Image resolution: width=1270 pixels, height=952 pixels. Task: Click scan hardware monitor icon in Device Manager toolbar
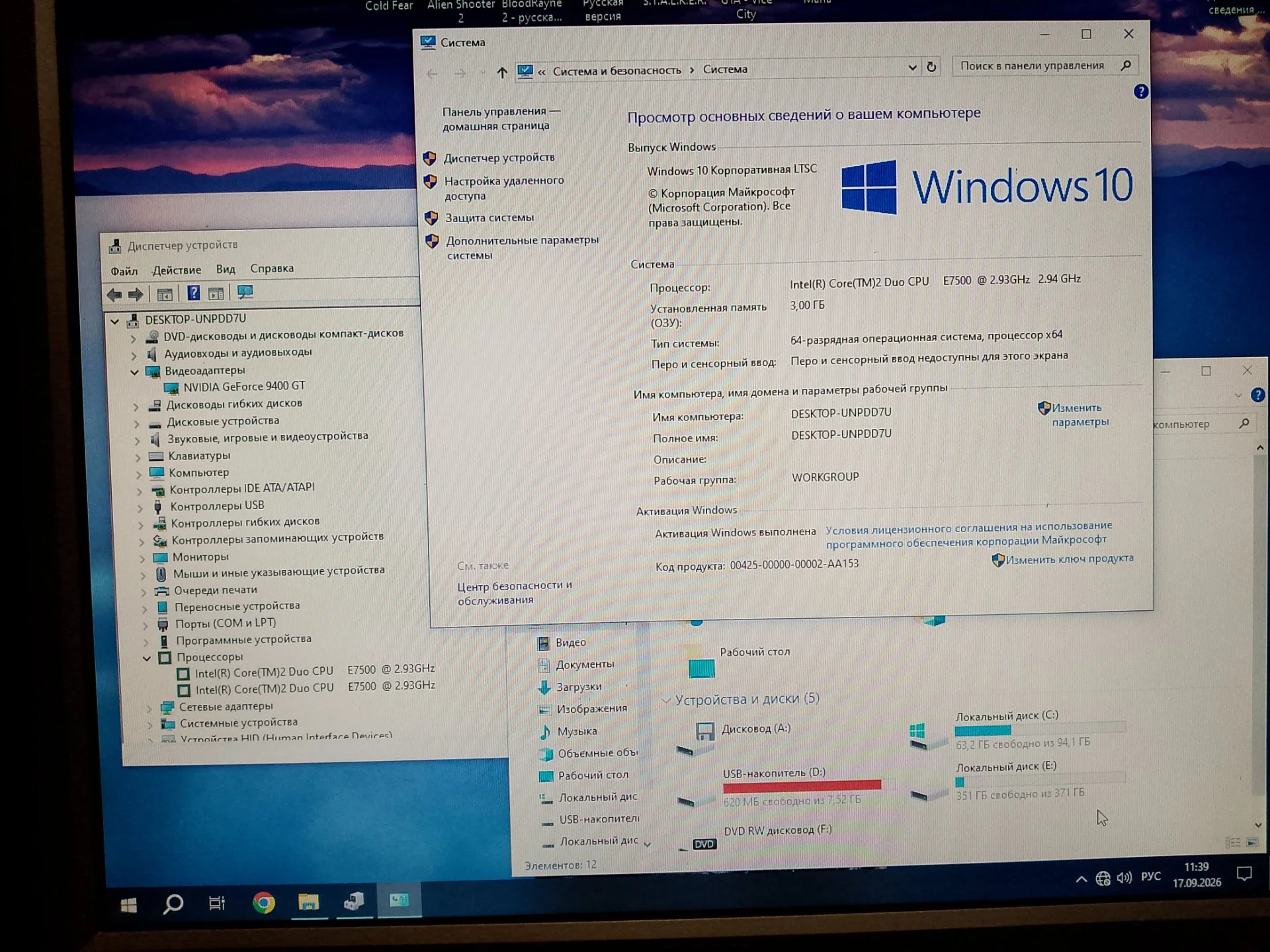tap(245, 292)
